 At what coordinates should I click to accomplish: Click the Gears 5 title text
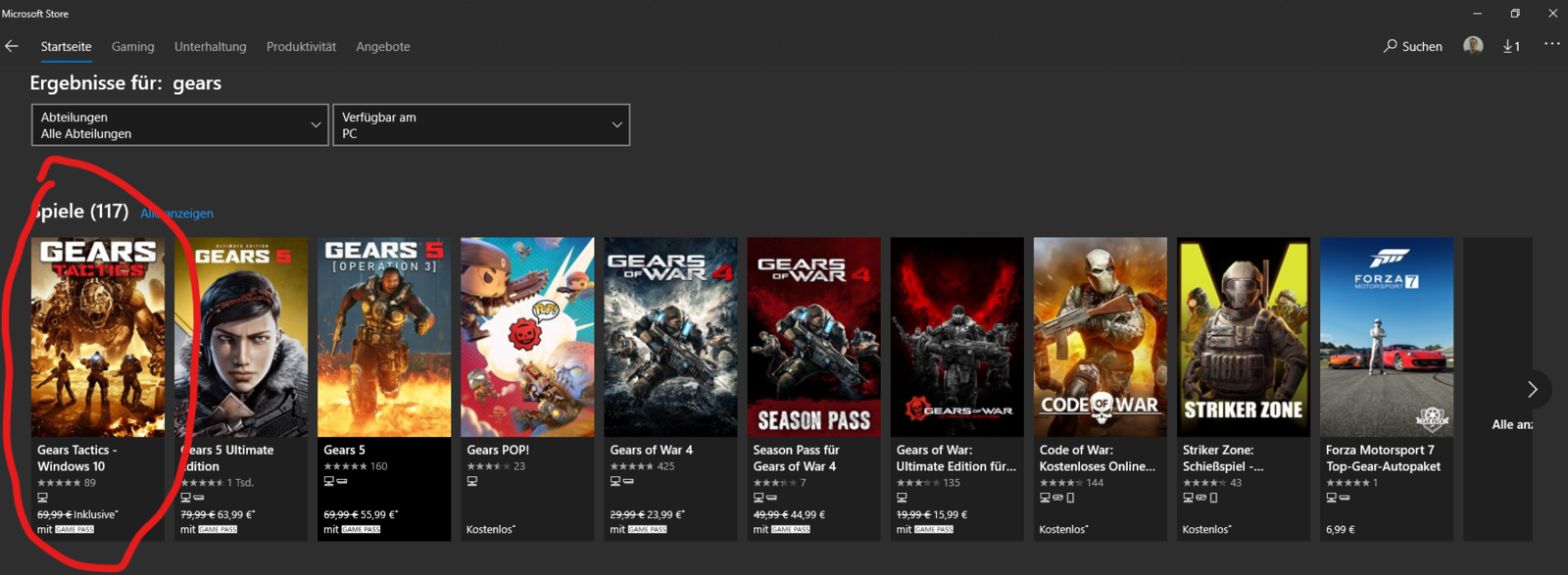pos(344,451)
